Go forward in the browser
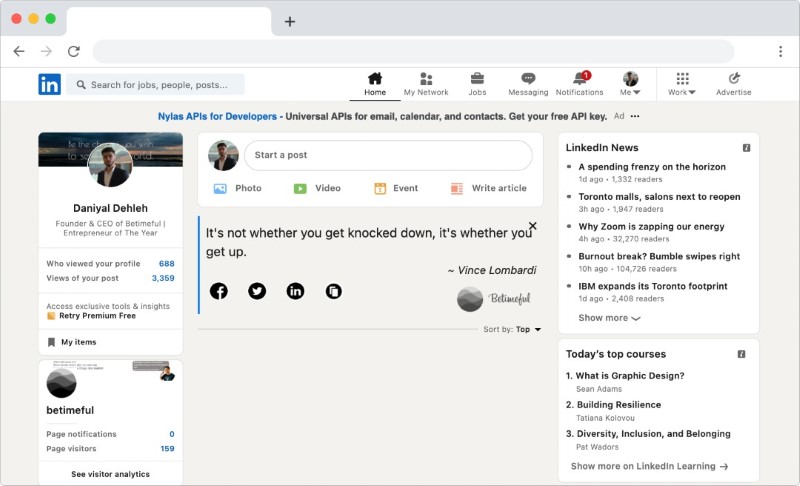The width and height of the screenshot is (800, 486). tap(46, 51)
